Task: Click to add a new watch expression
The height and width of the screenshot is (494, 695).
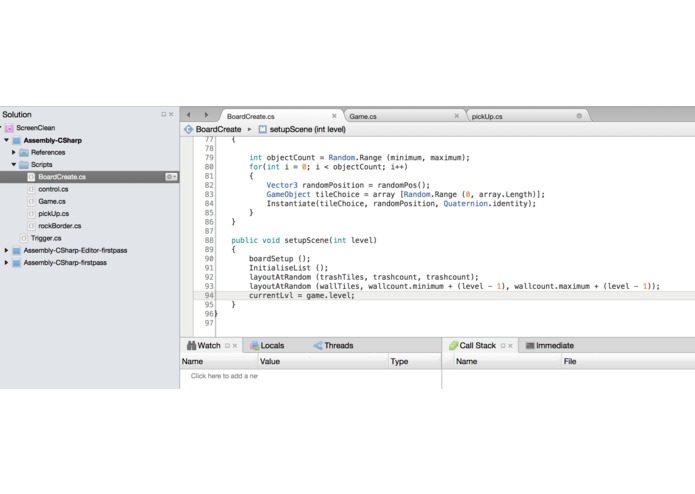Action: click(224, 376)
